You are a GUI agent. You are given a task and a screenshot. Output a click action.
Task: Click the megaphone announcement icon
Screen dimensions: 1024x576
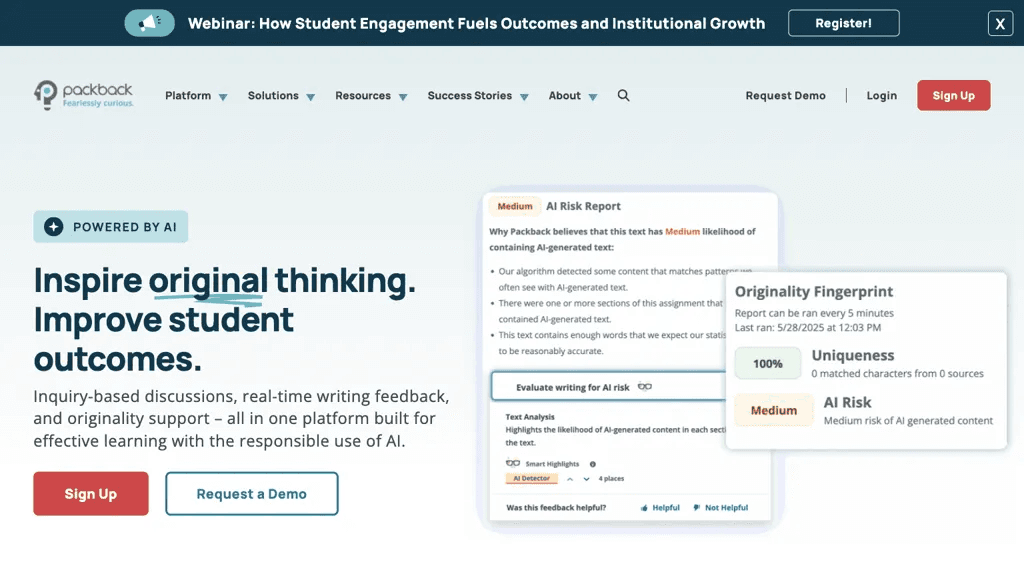[150, 23]
